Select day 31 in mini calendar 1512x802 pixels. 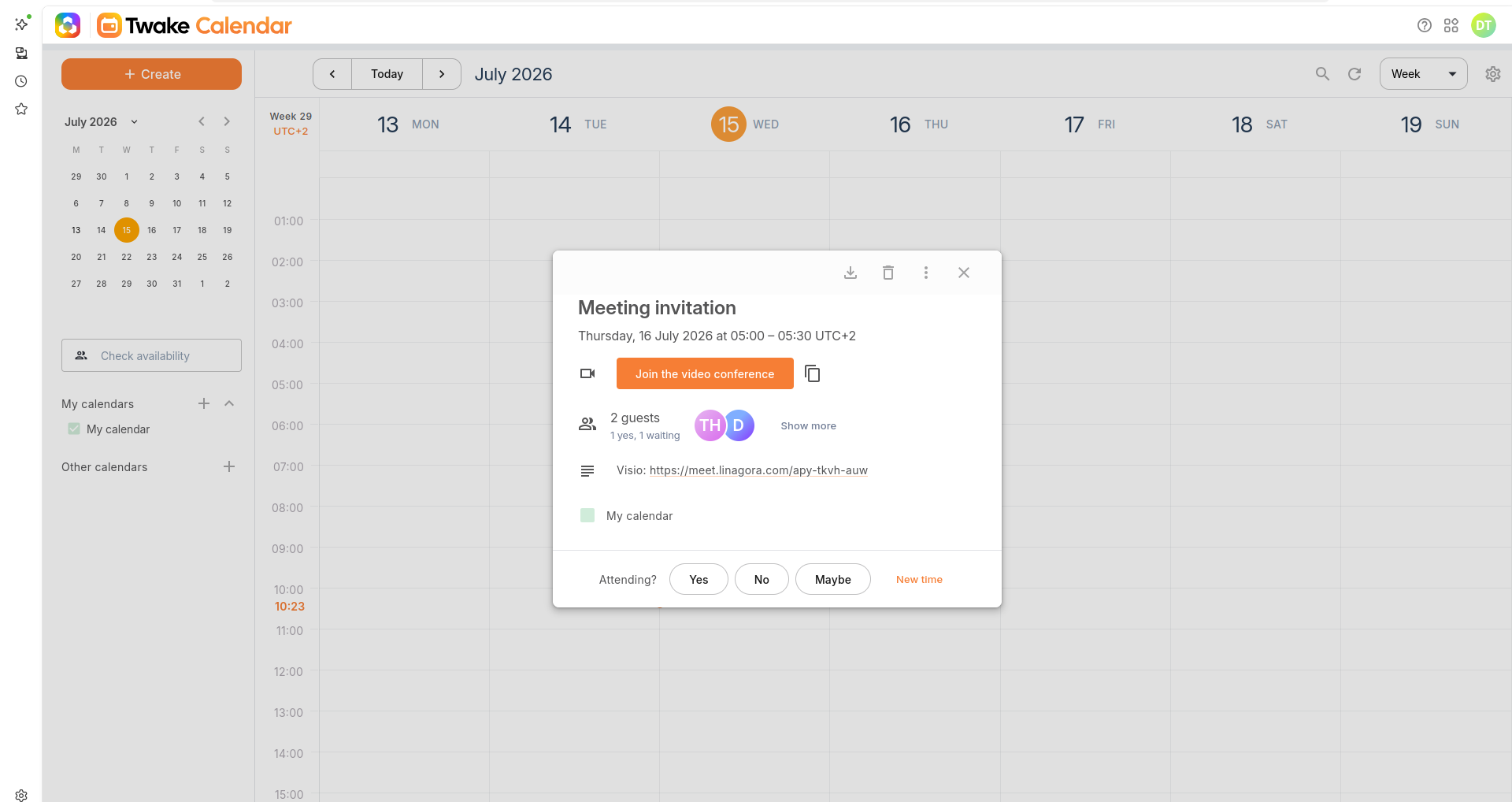pyautogui.click(x=177, y=284)
